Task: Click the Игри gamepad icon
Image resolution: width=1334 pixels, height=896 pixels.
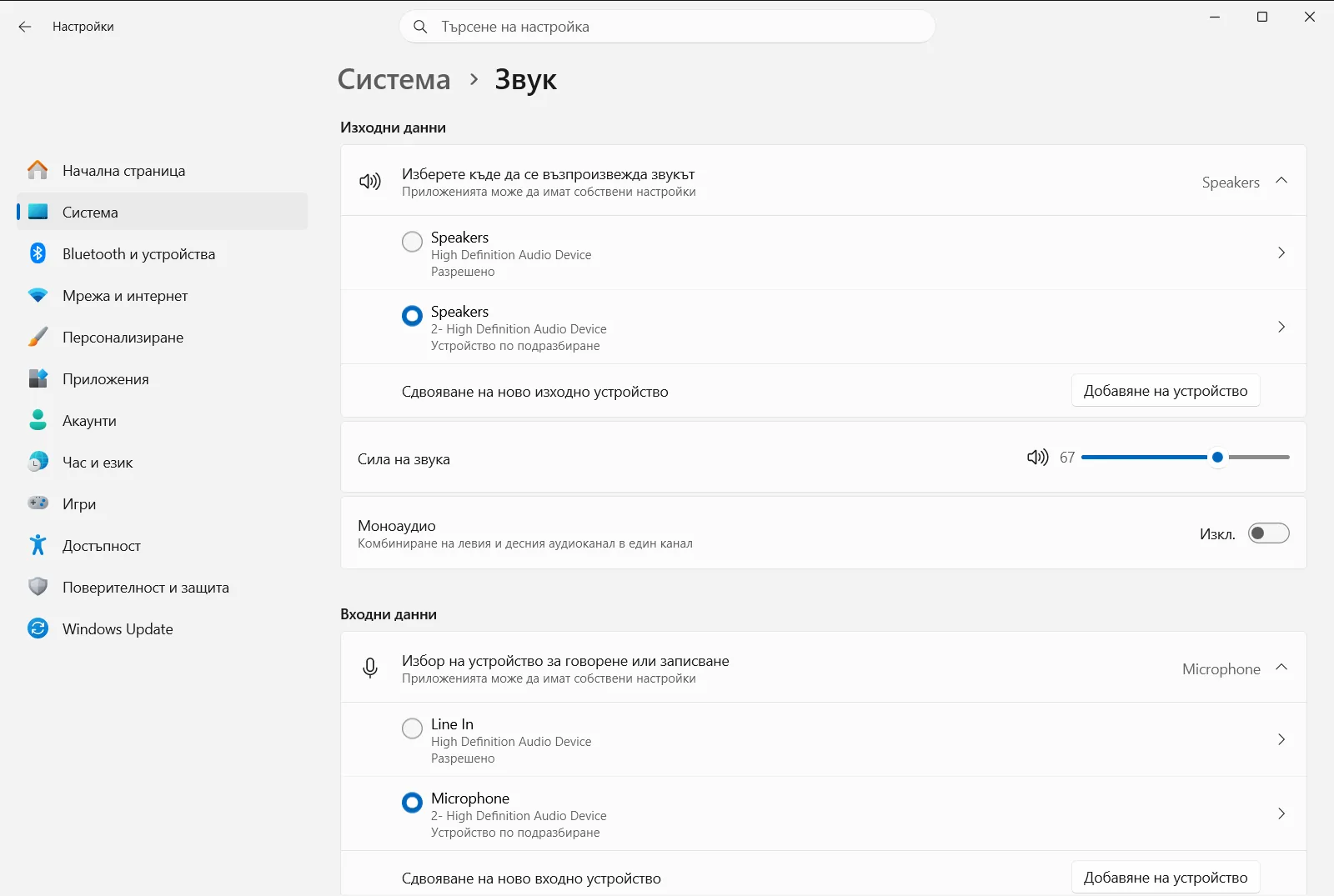Action: click(38, 503)
